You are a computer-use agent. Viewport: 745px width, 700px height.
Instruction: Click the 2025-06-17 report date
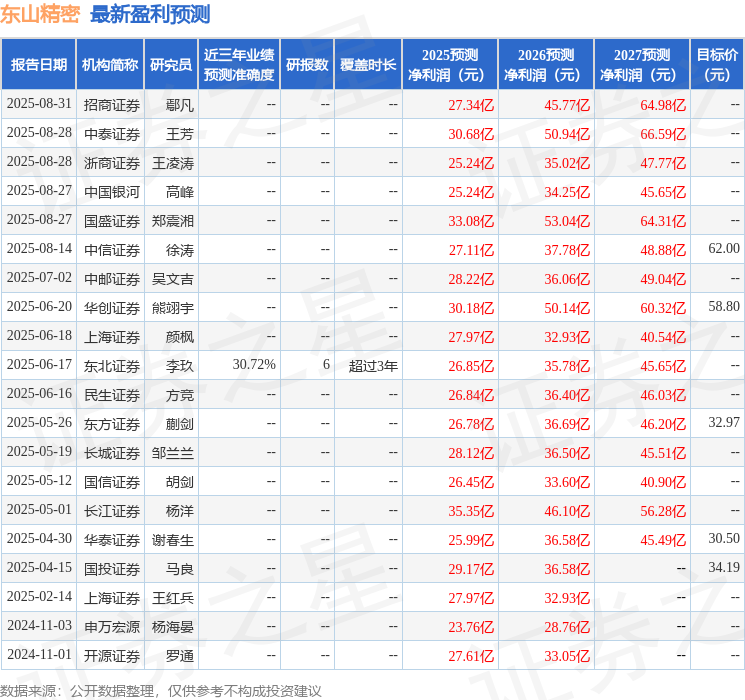tap(39, 364)
